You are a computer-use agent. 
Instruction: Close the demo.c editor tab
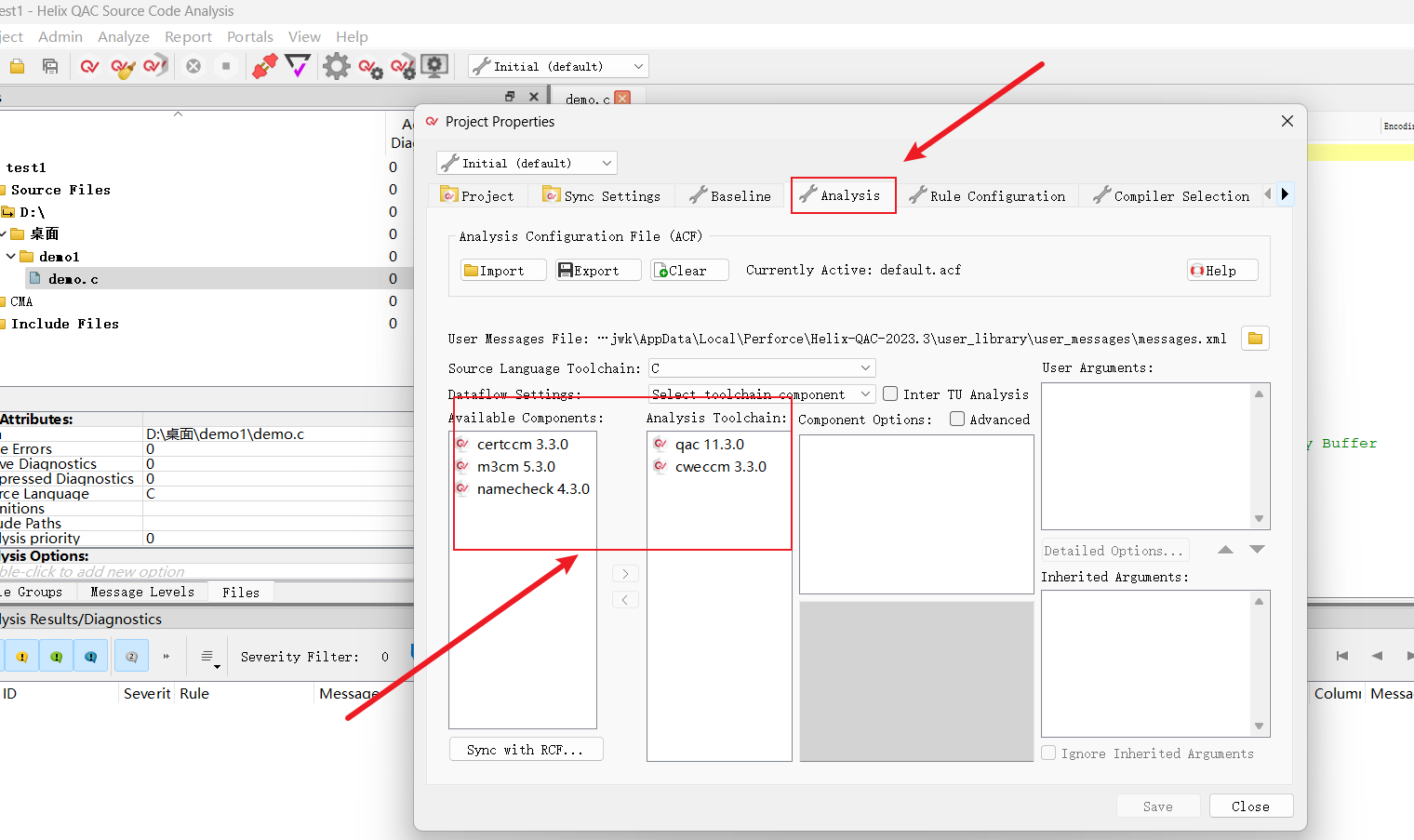click(622, 99)
